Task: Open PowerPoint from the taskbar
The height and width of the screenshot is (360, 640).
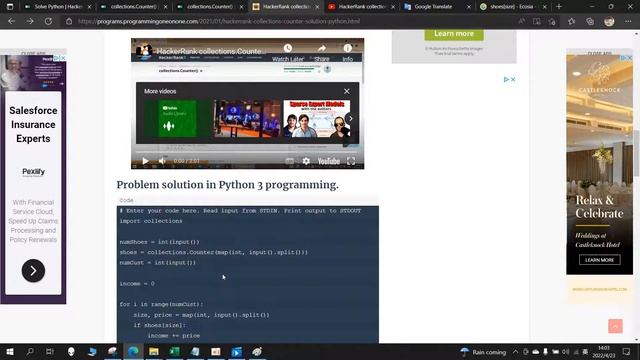Action: pyautogui.click(x=216, y=351)
